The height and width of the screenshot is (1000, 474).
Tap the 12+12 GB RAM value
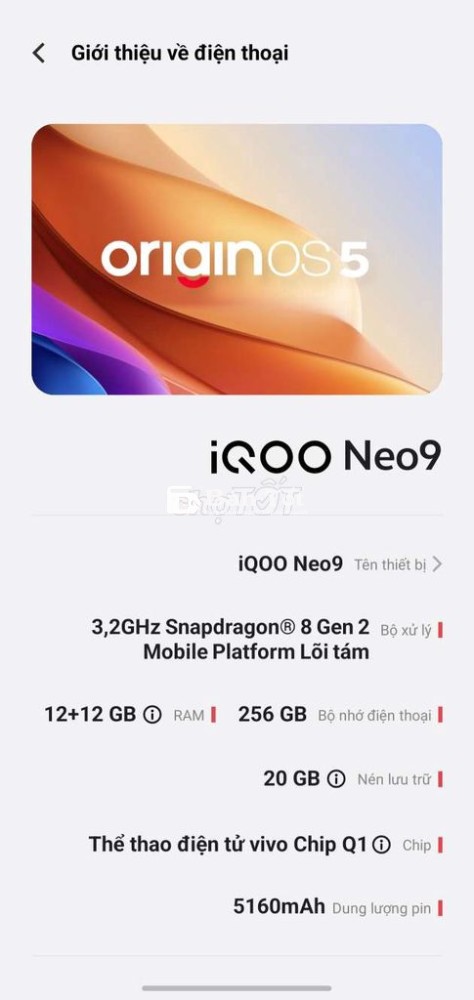pos(90,714)
